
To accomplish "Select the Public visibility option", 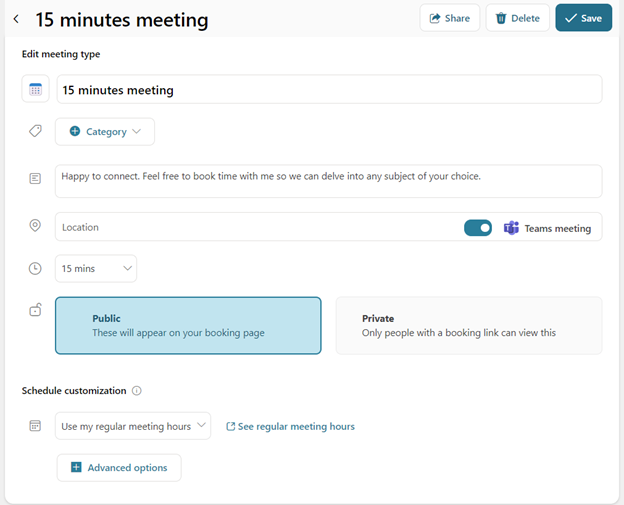I will pos(188,326).
